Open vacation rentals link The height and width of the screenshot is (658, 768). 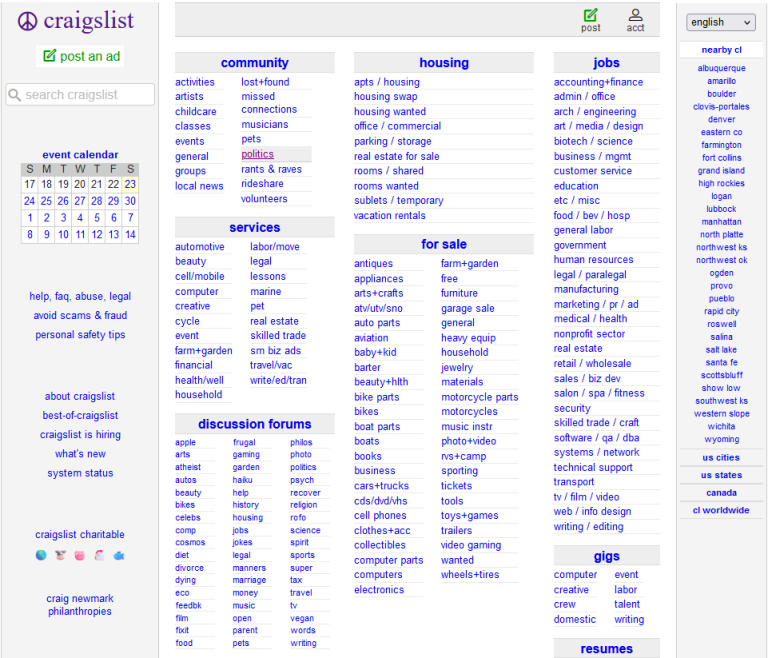coord(390,216)
